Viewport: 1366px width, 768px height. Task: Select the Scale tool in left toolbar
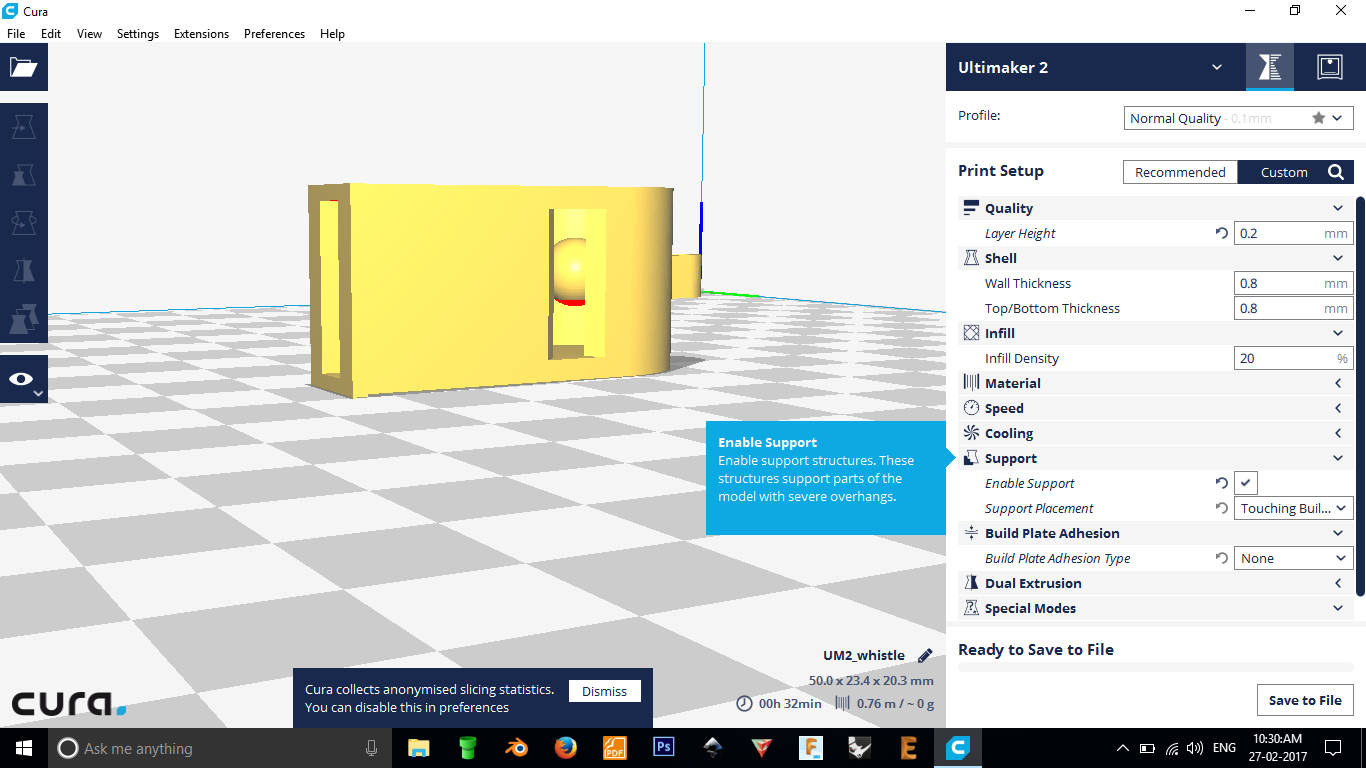[23, 176]
